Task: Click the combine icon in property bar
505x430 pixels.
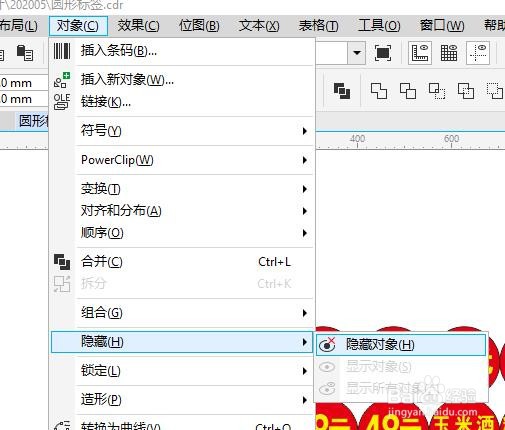Action: point(342,91)
